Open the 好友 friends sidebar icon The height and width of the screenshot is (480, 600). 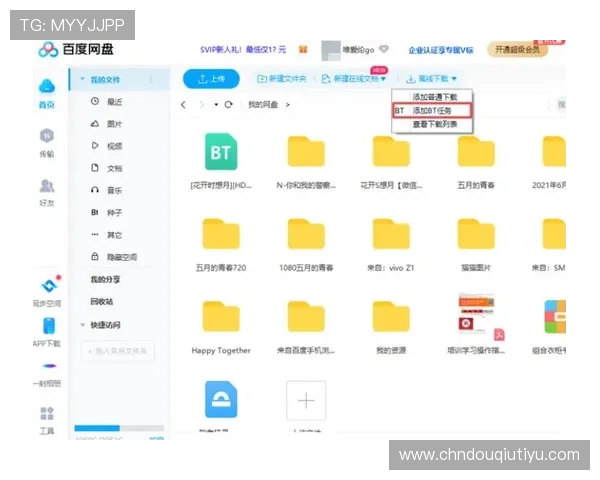47,186
